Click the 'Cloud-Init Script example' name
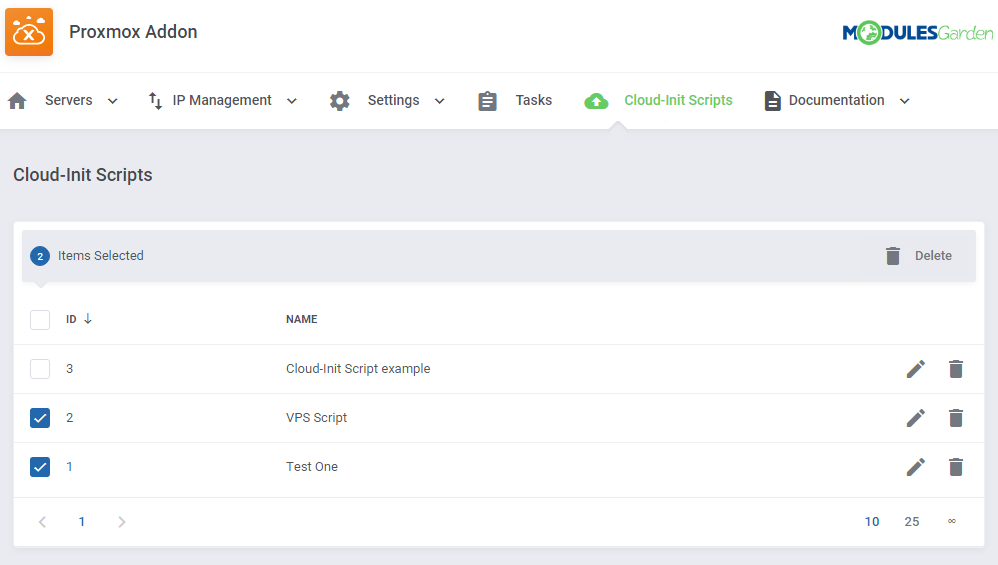The image size is (998, 565). [x=358, y=369]
